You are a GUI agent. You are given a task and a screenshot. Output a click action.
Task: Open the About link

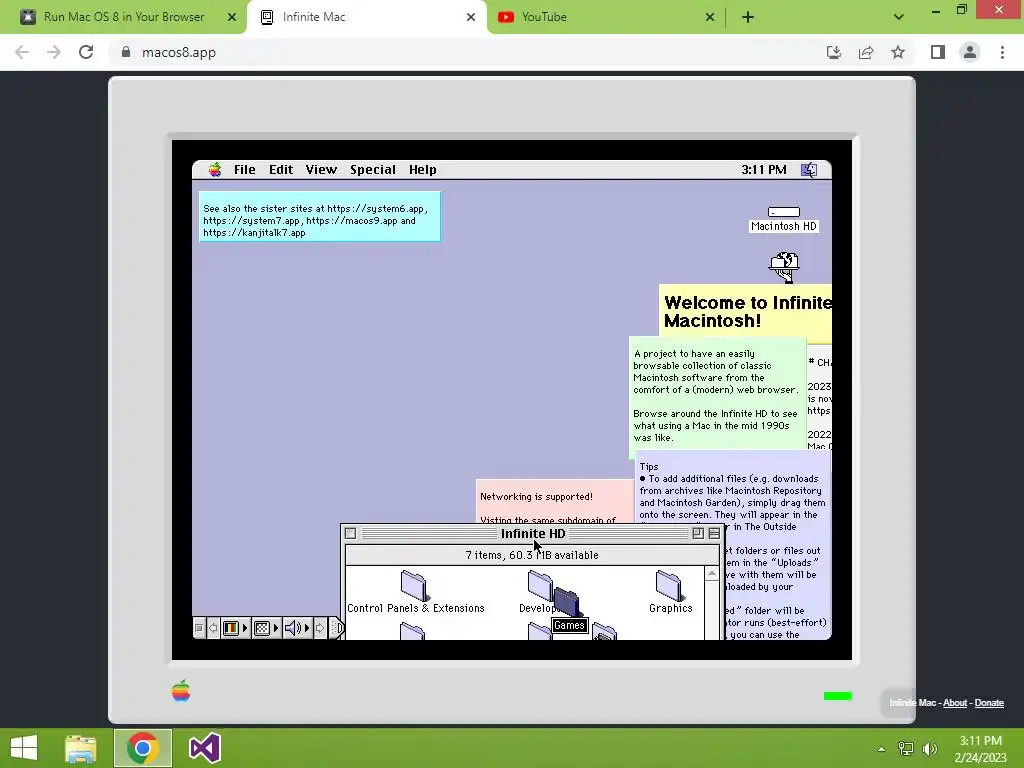955,703
